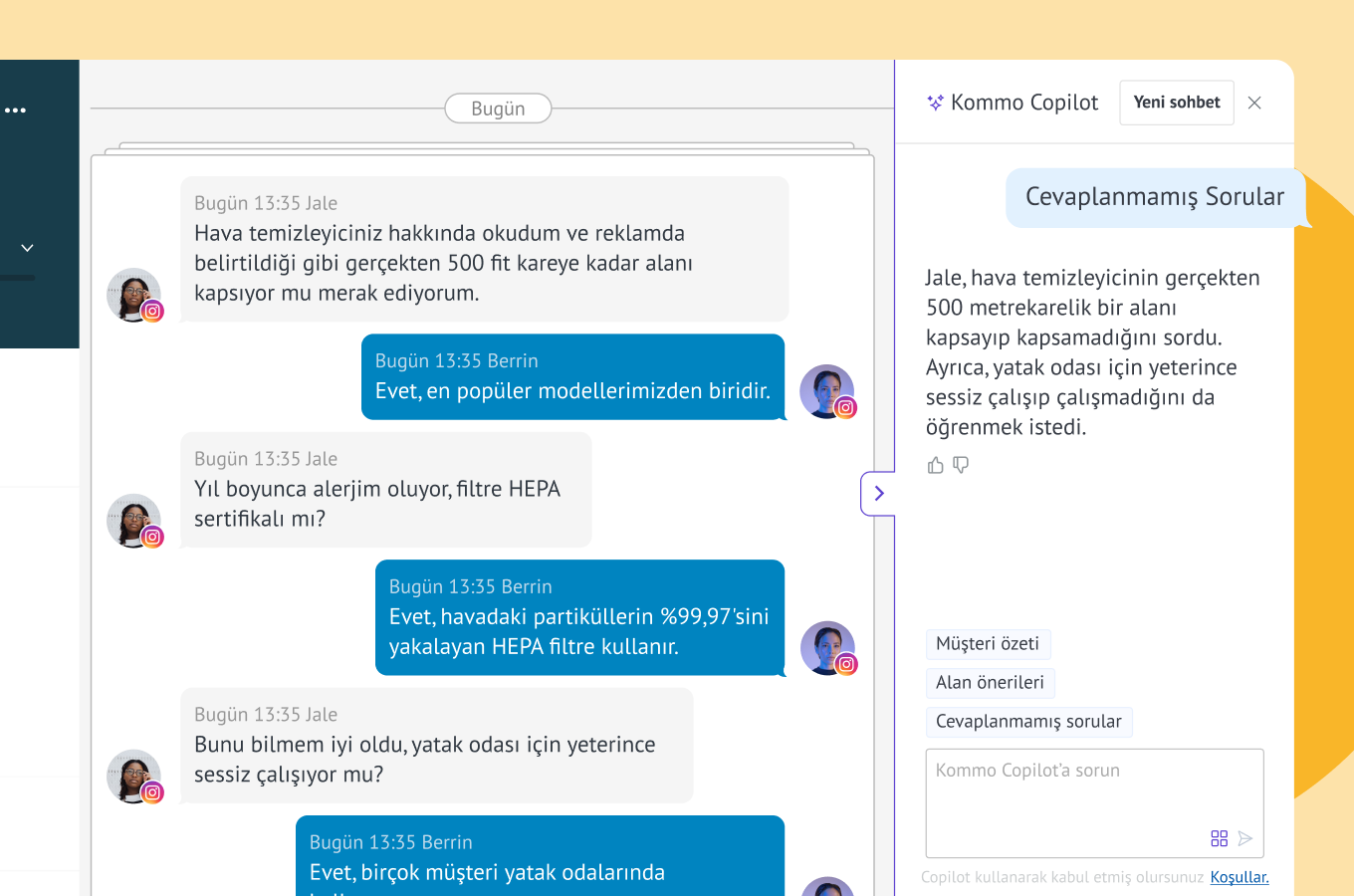
Task: Select the Cevaplanmamış sorular suggestion chip
Action: 1028,722
